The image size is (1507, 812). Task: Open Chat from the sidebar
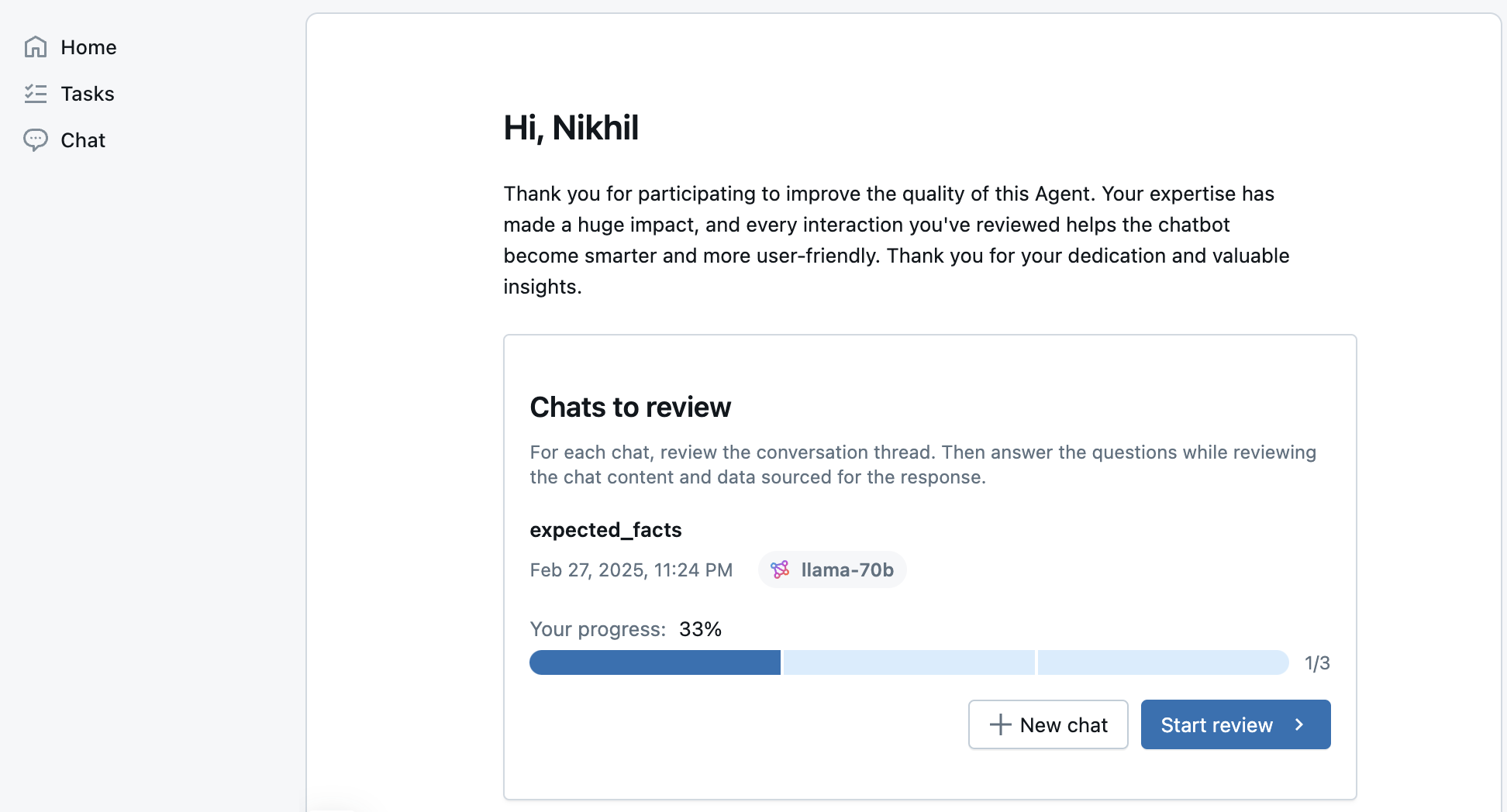(x=83, y=140)
